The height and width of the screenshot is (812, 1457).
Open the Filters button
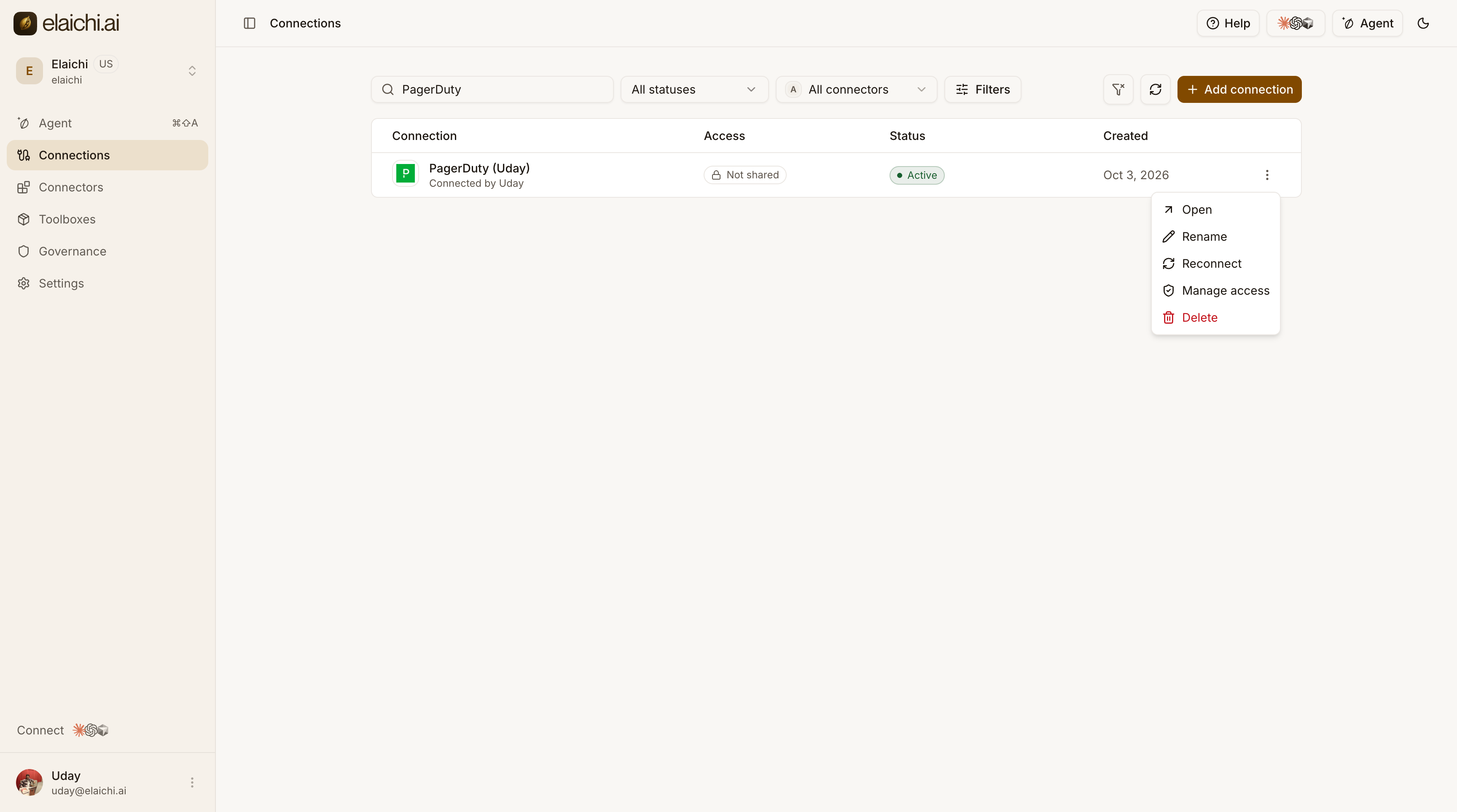982,89
